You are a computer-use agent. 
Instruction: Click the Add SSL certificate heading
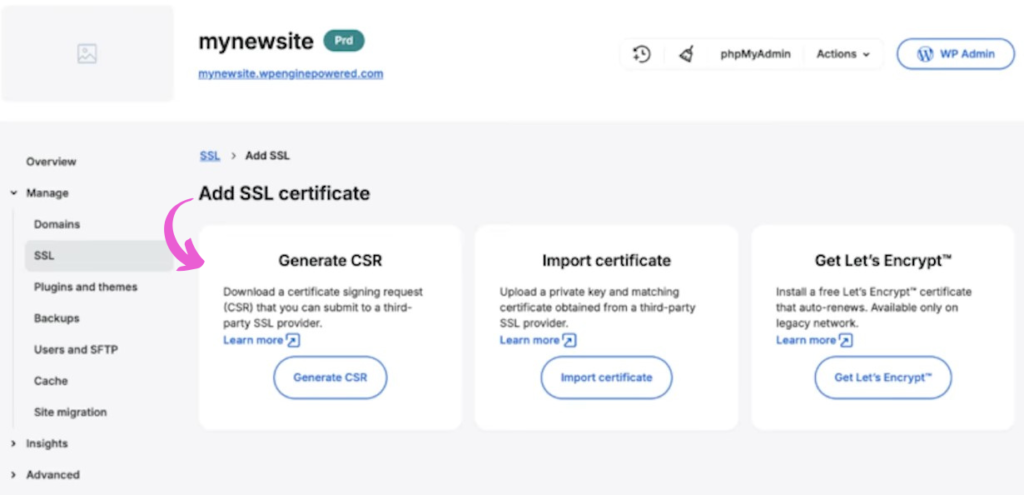tap(284, 193)
